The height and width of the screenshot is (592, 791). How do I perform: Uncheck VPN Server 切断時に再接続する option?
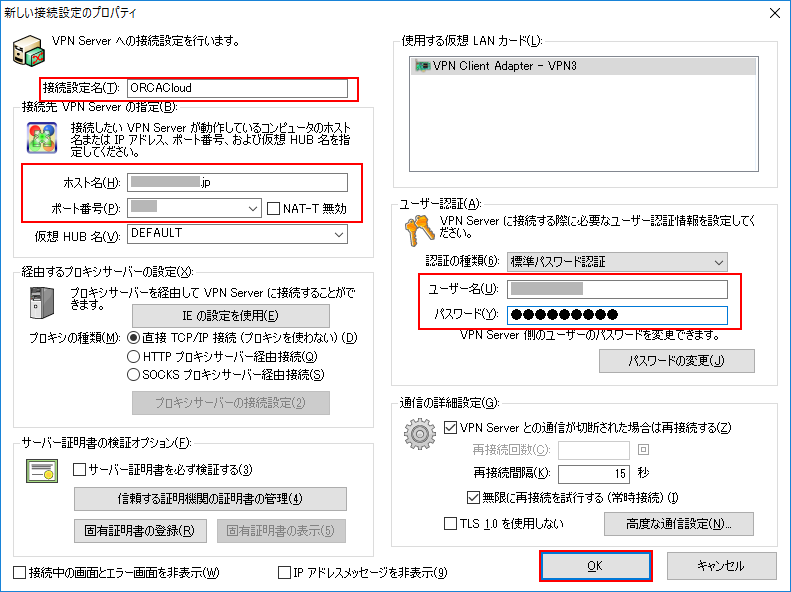450,428
